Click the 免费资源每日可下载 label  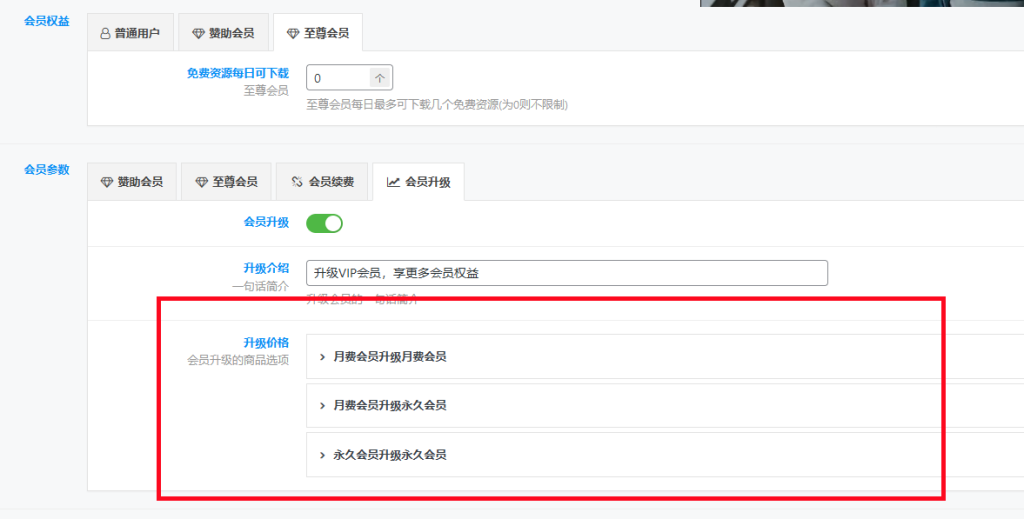coord(238,73)
